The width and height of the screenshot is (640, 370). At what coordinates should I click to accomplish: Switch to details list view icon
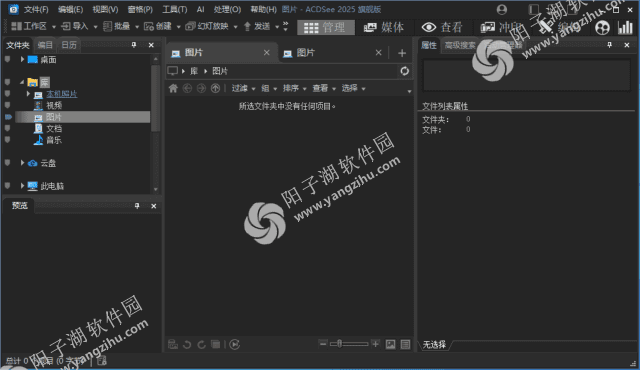click(405, 344)
